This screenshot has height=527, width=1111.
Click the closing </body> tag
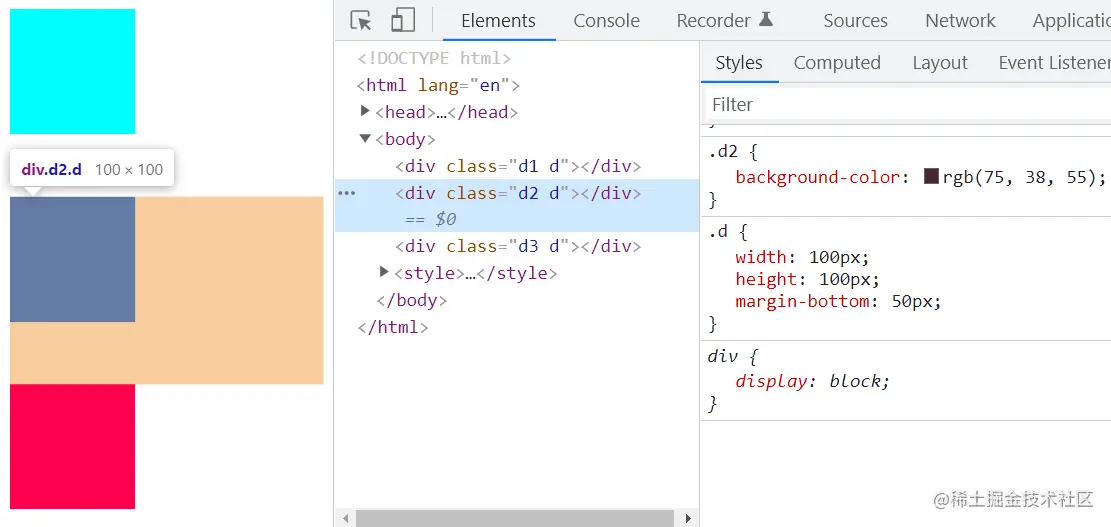(412, 300)
